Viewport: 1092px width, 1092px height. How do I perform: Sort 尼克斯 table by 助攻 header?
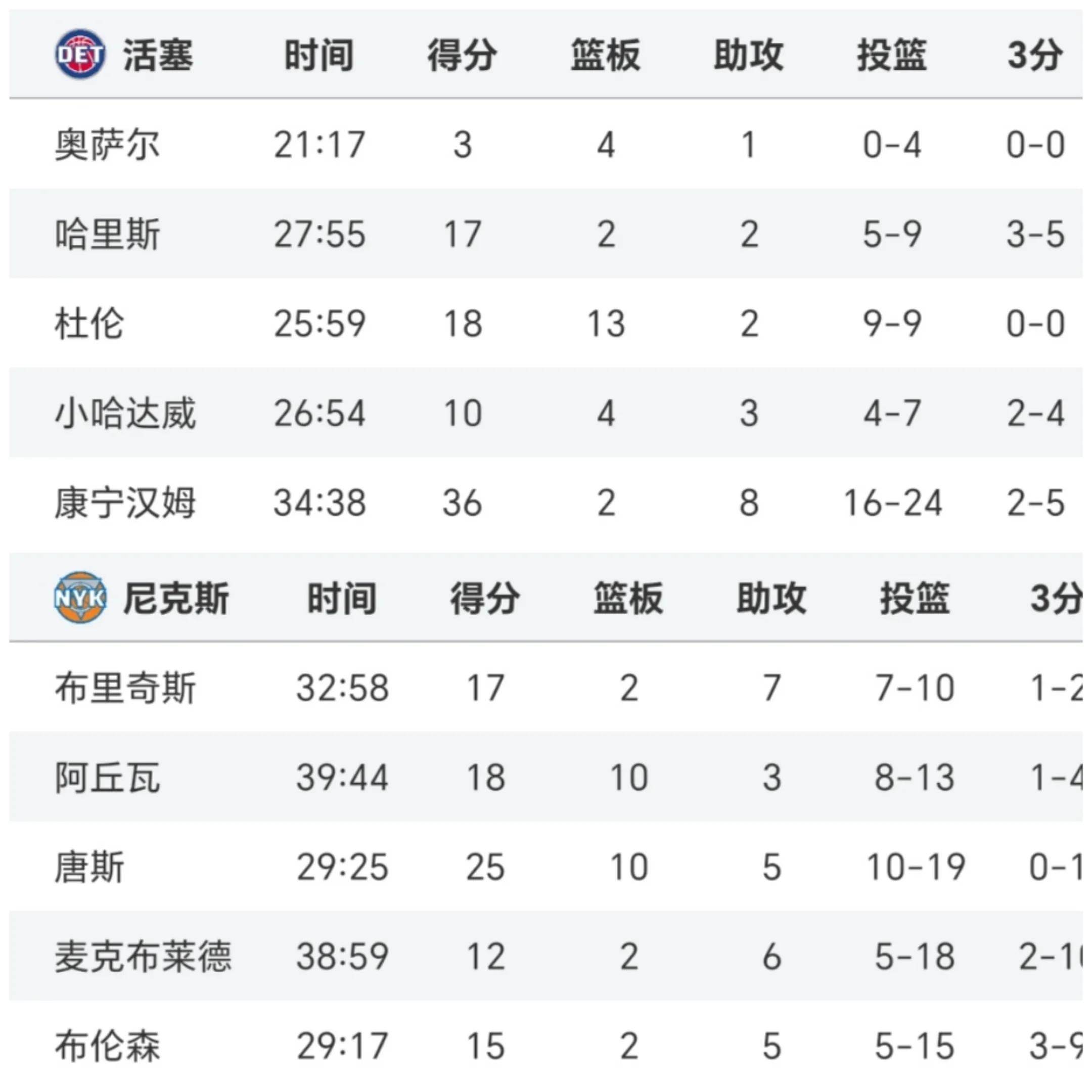pyautogui.click(x=771, y=599)
